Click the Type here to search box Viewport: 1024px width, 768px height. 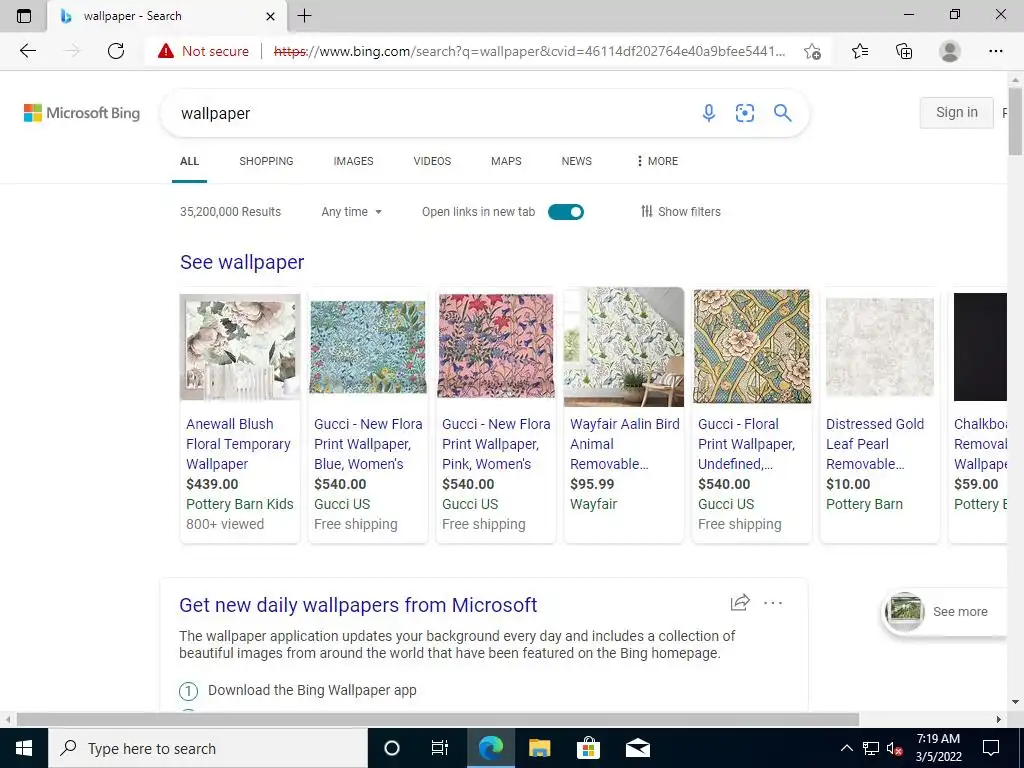[x=208, y=748]
